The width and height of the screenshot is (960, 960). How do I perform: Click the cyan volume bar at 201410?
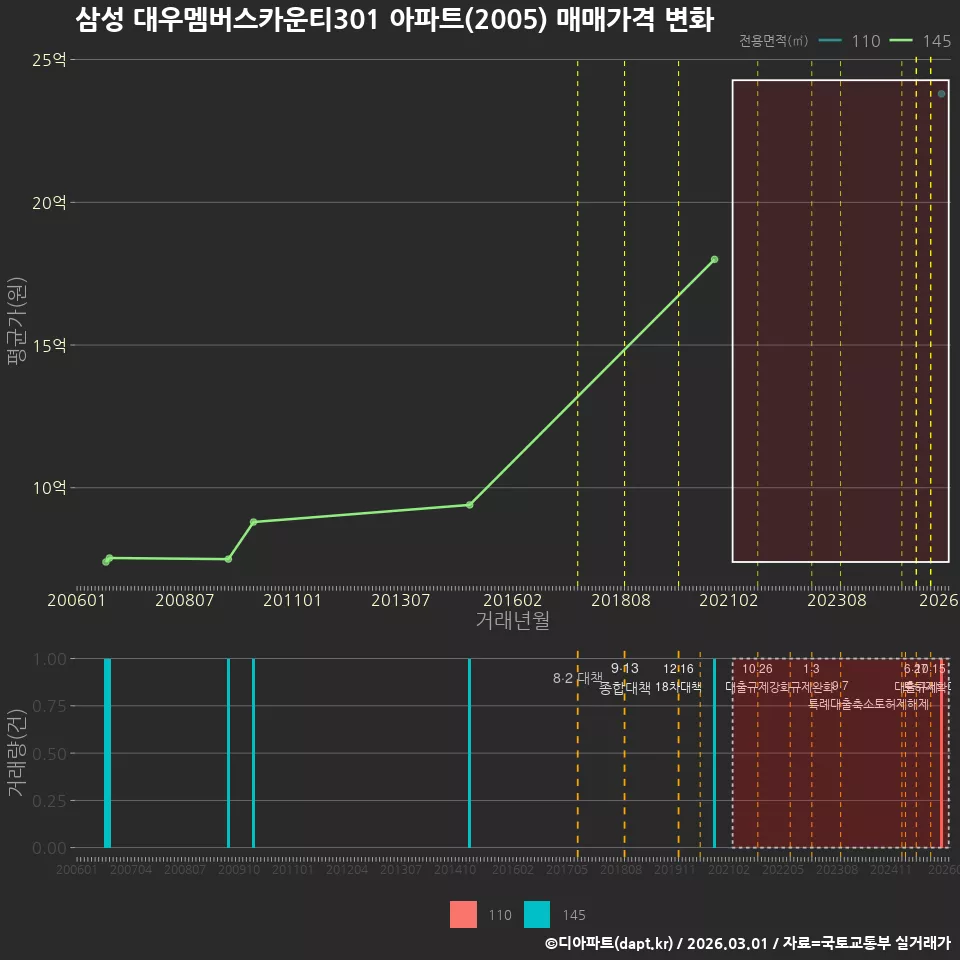[x=470, y=753]
